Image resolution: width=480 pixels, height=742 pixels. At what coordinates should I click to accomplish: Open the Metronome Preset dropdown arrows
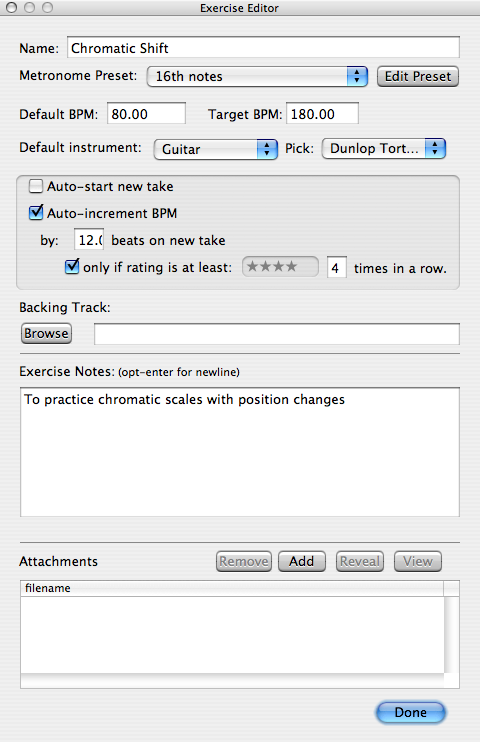357,76
